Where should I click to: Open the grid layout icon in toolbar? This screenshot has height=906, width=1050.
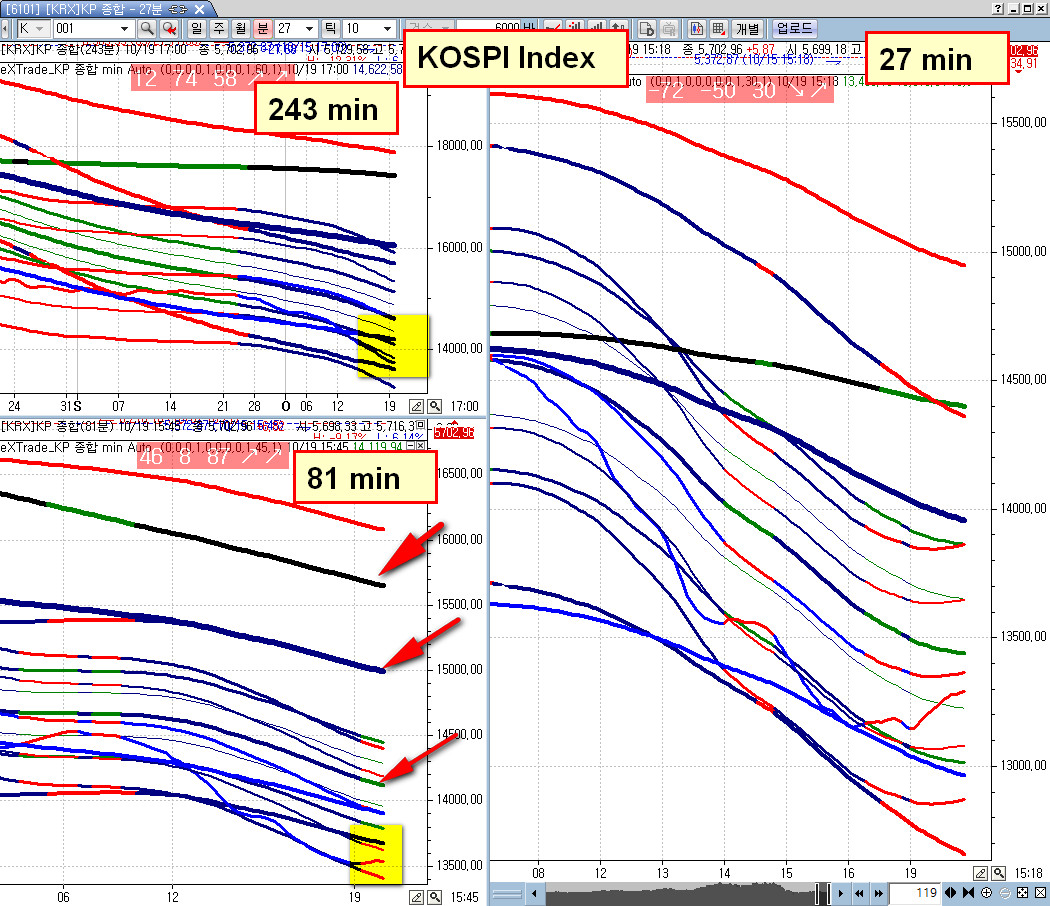click(x=718, y=28)
